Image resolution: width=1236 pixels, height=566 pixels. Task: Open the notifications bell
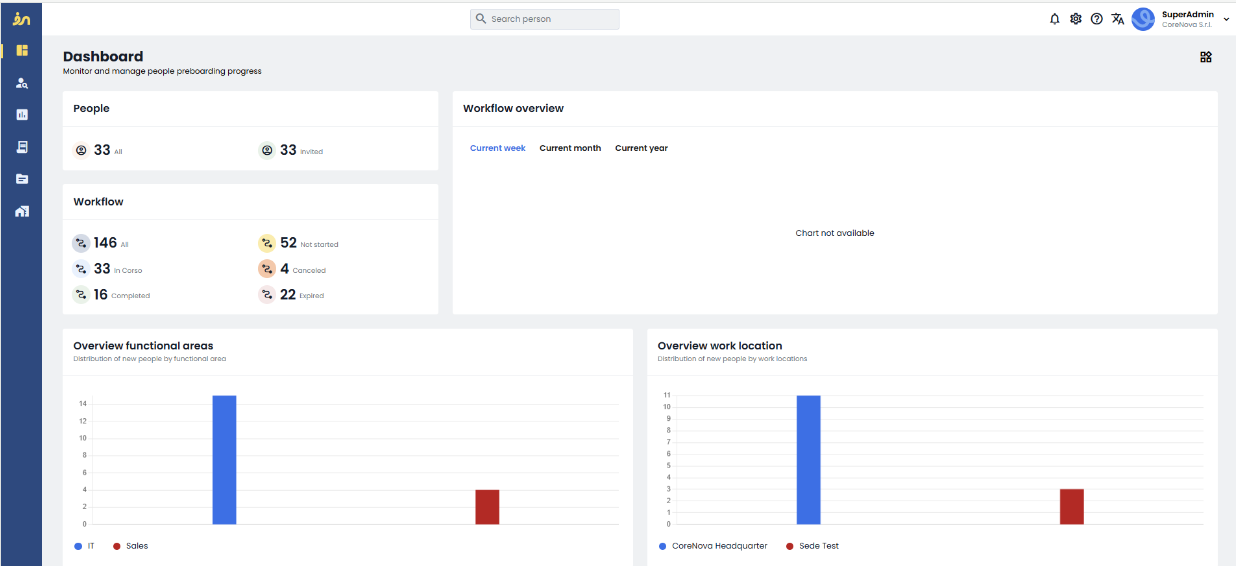pos(1055,19)
